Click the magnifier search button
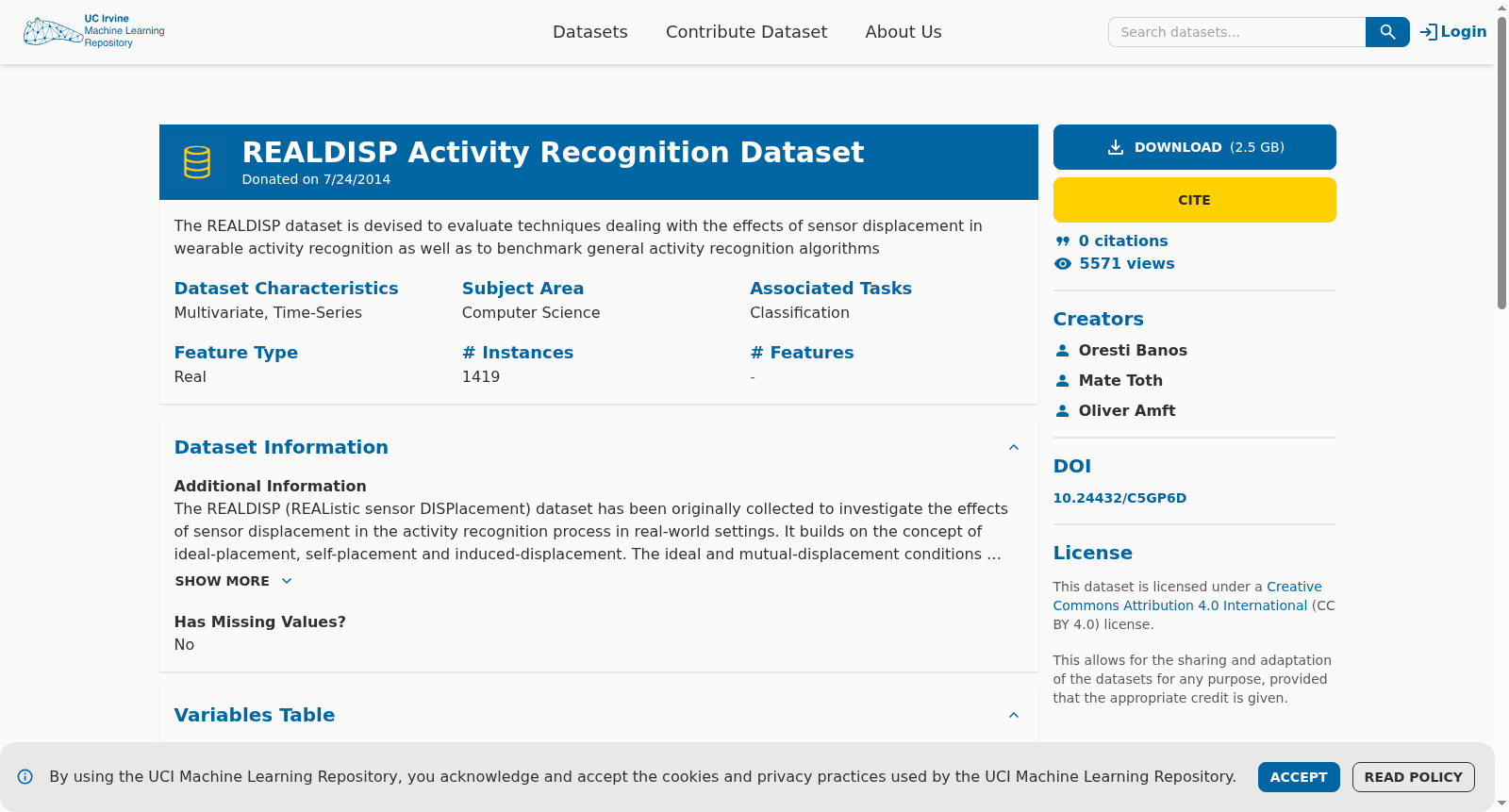1509x812 pixels. (1387, 32)
